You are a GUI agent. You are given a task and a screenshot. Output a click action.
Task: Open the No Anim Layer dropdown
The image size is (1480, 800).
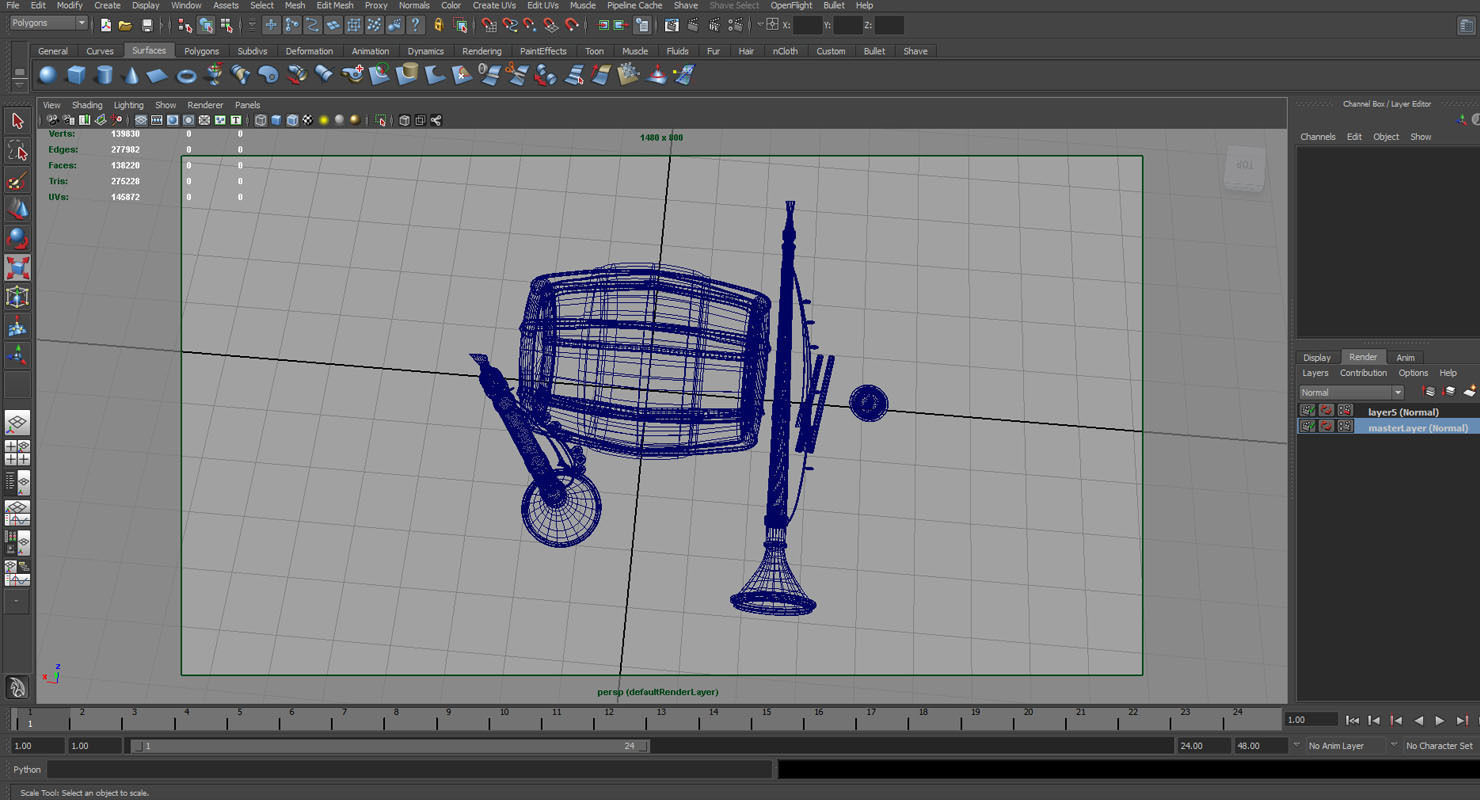pyautogui.click(x=1344, y=746)
